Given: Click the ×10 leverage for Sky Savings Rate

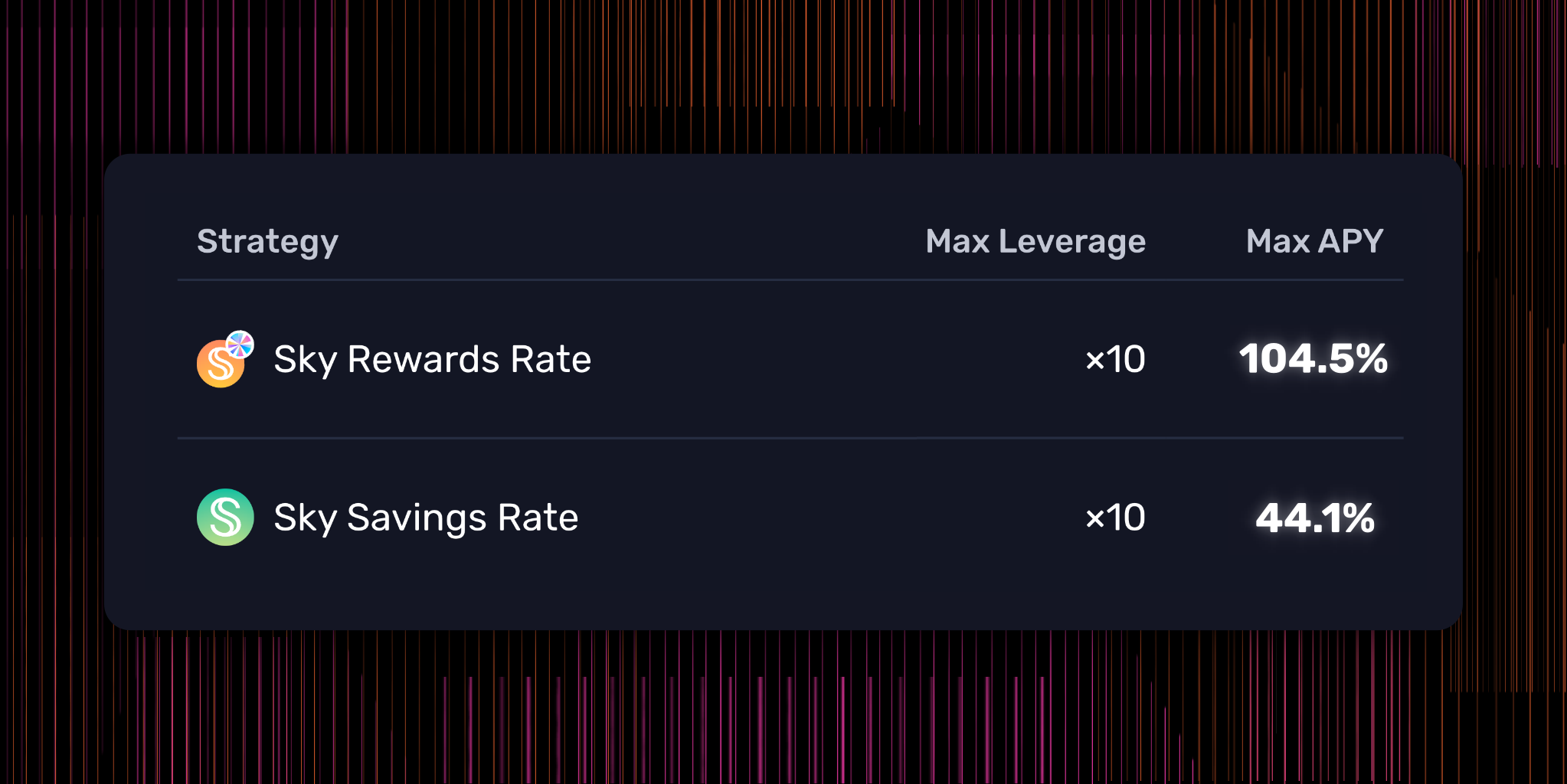Looking at the screenshot, I should click(x=1114, y=518).
